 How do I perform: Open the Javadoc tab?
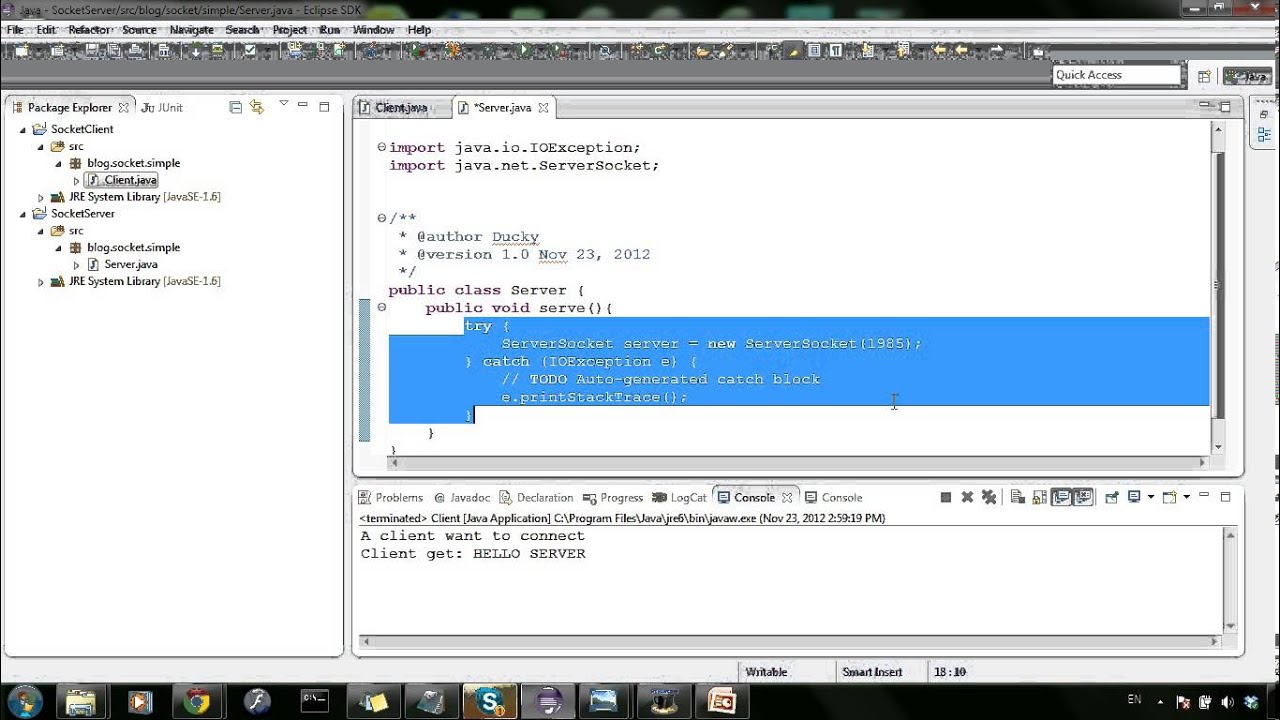(462, 497)
